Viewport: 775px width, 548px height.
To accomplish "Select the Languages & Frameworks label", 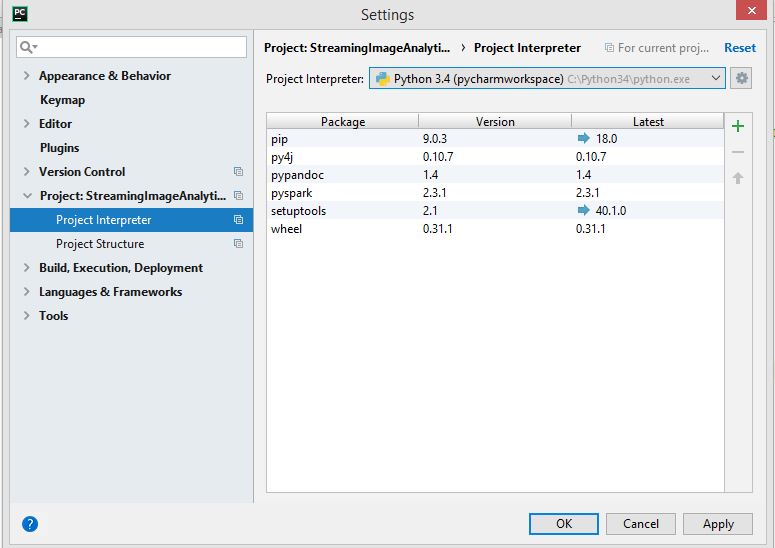I will pyautogui.click(x=110, y=292).
